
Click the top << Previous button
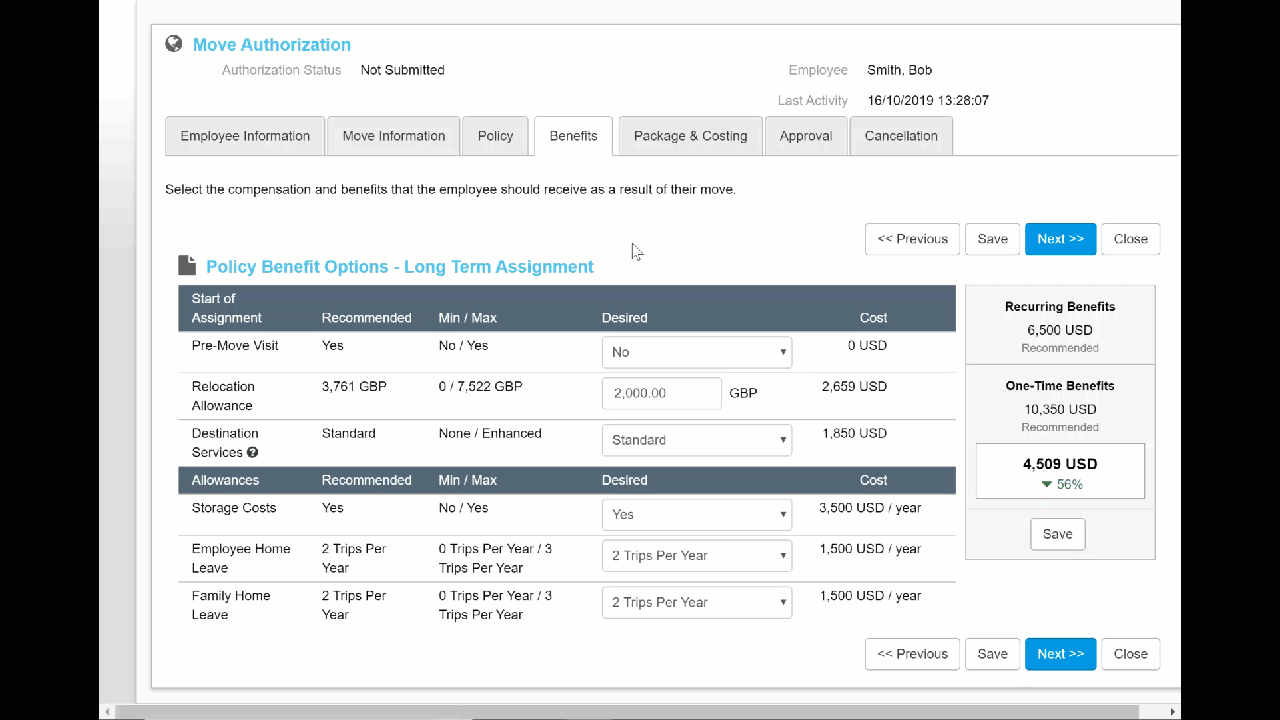click(912, 239)
